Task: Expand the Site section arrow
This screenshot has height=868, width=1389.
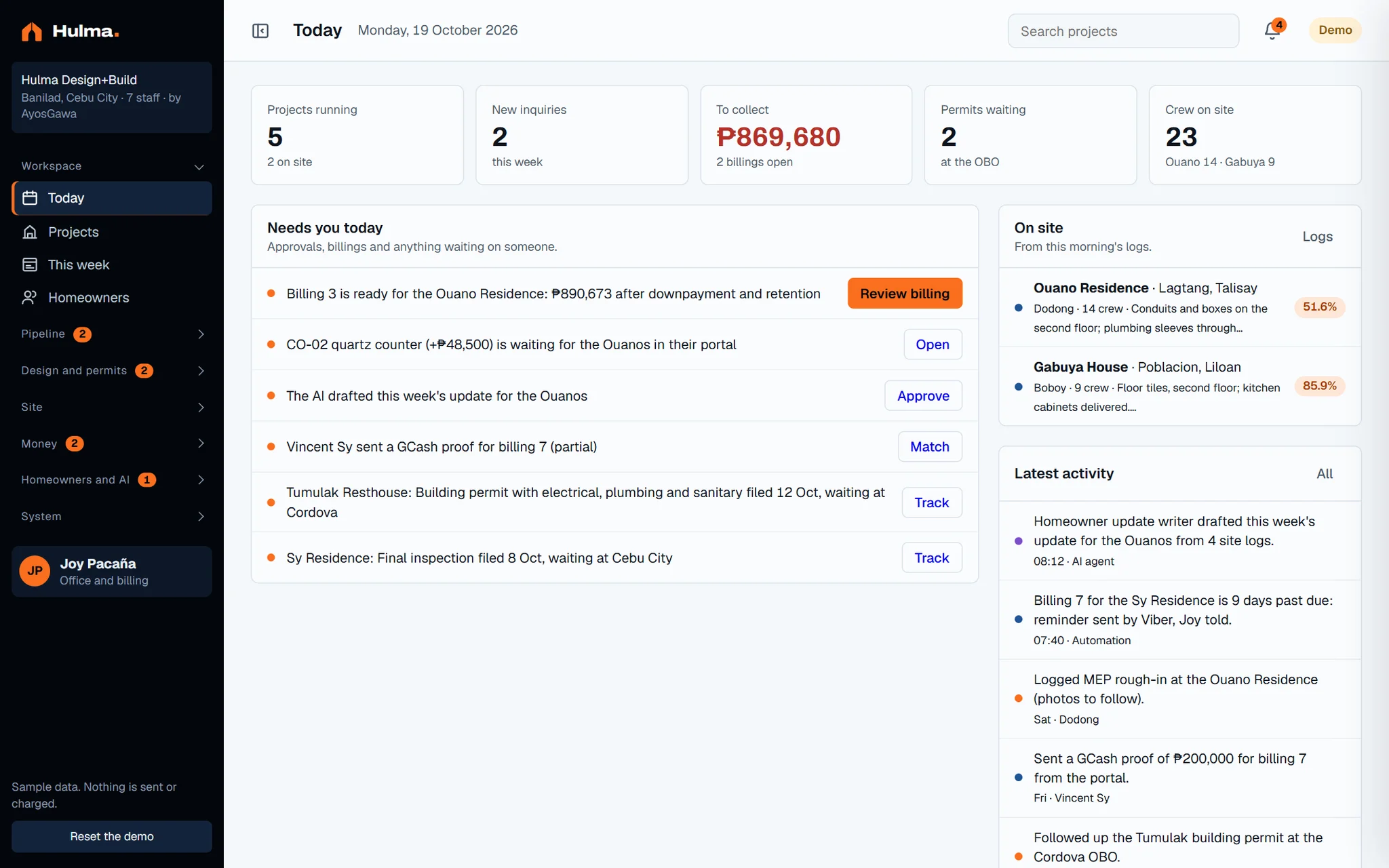Action: pos(201,407)
